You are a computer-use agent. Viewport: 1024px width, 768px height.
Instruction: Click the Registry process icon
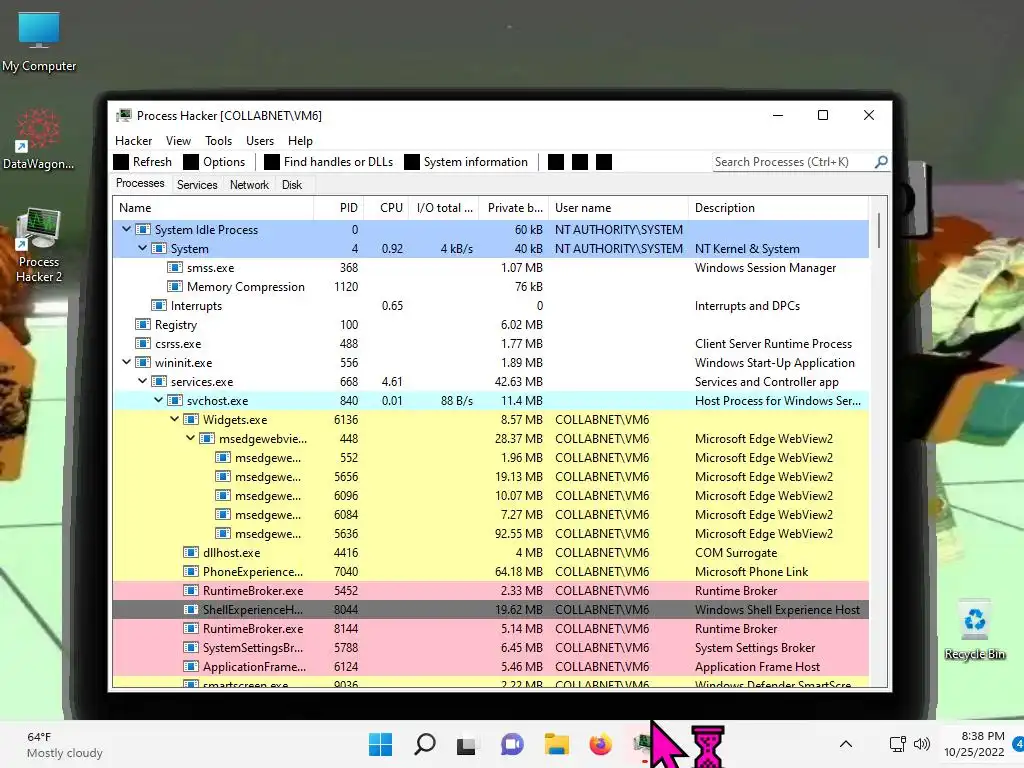[142, 325]
